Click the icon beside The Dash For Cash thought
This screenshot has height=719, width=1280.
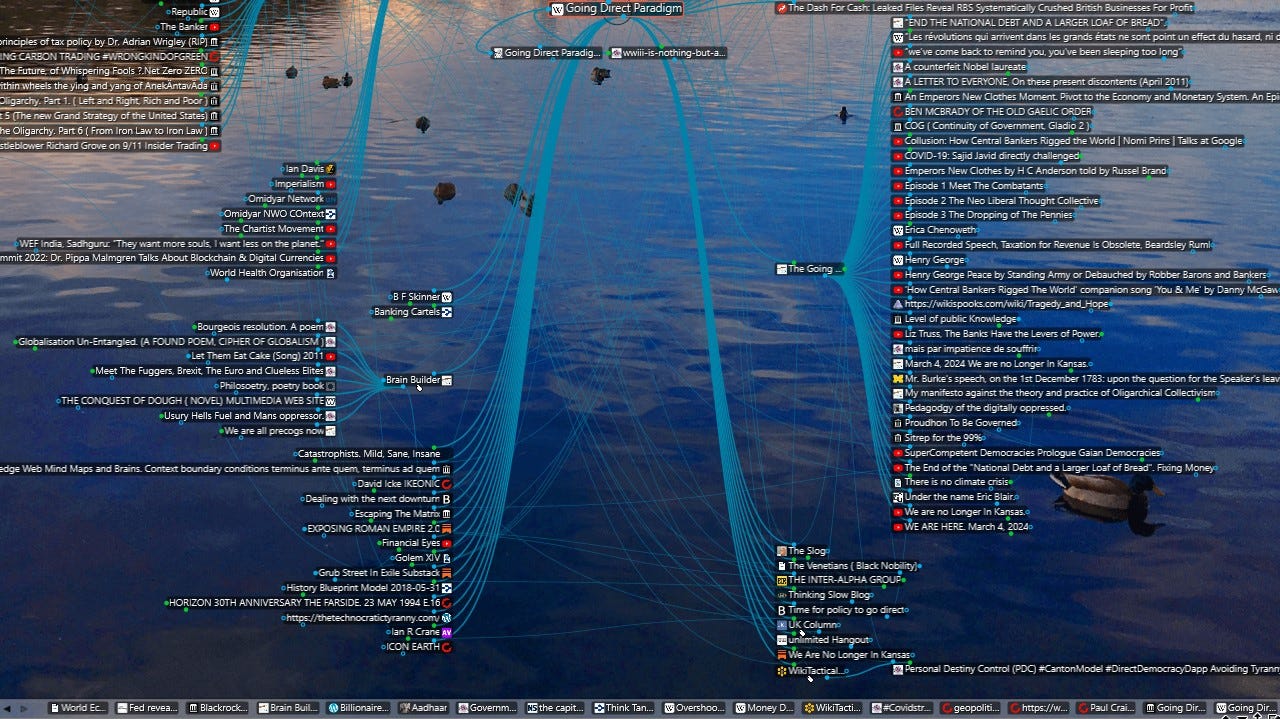(781, 8)
